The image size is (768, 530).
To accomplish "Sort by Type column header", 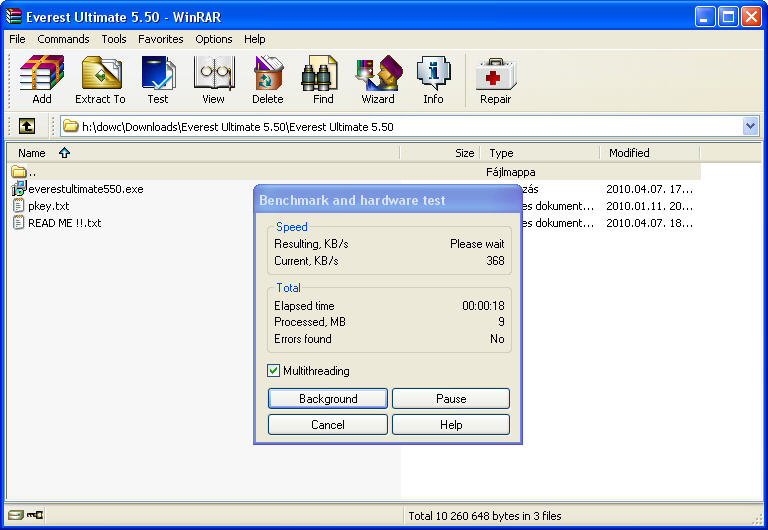I will 541,153.
